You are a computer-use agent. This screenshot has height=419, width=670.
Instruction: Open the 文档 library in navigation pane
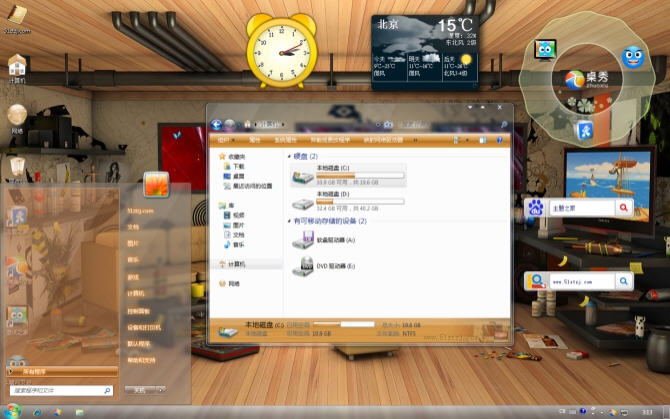pos(234,235)
